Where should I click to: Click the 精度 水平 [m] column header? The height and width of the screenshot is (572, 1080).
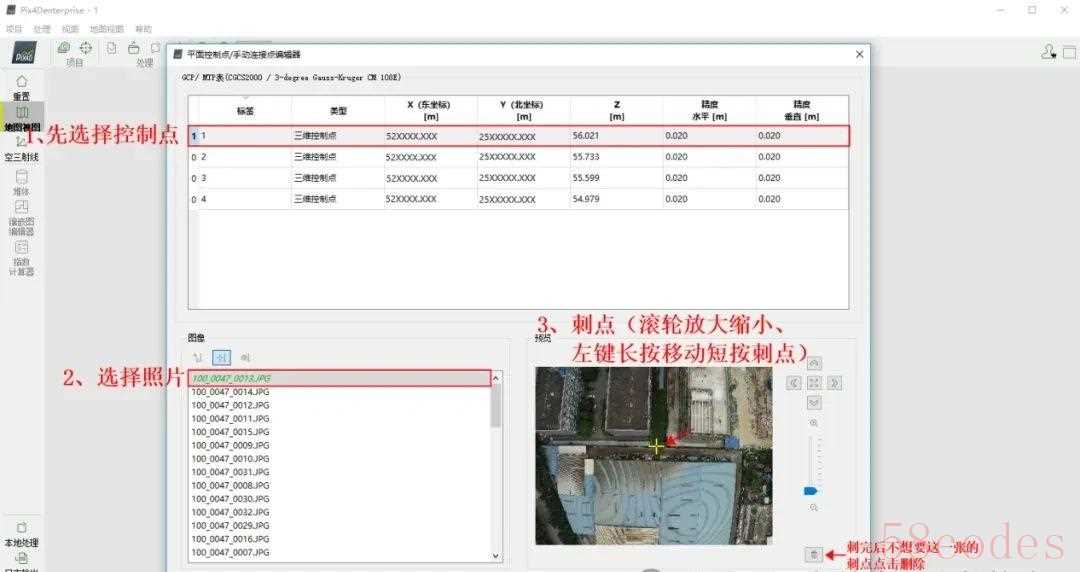coord(709,110)
